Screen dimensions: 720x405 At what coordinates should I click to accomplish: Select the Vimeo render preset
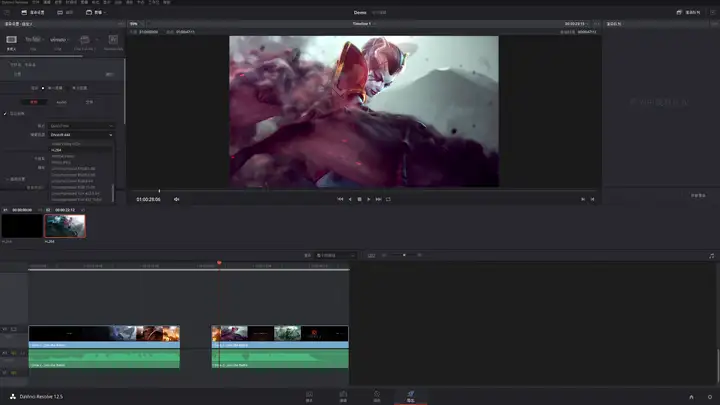(x=58, y=40)
